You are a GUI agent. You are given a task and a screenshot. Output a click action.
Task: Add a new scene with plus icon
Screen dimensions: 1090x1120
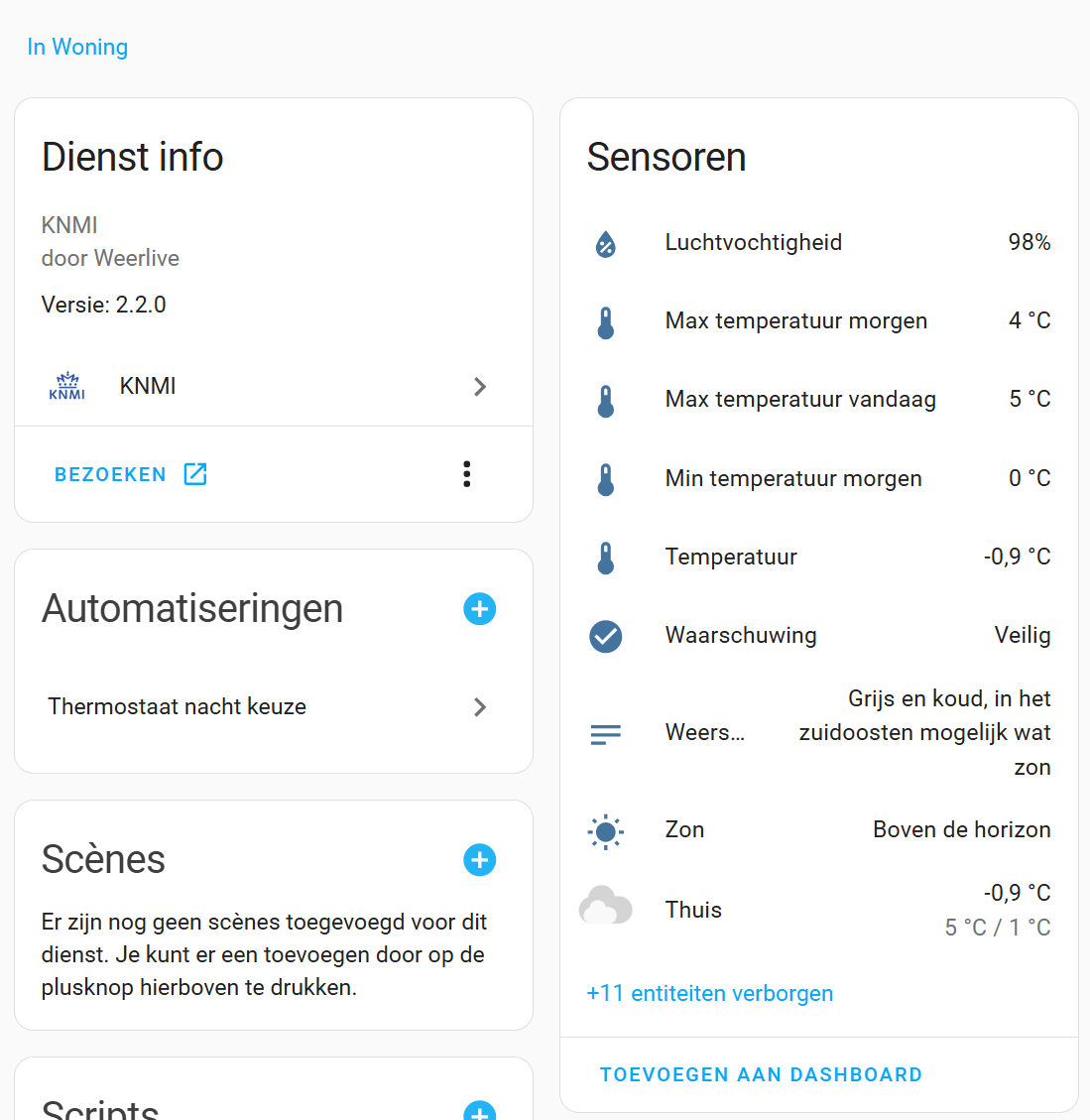coord(480,860)
